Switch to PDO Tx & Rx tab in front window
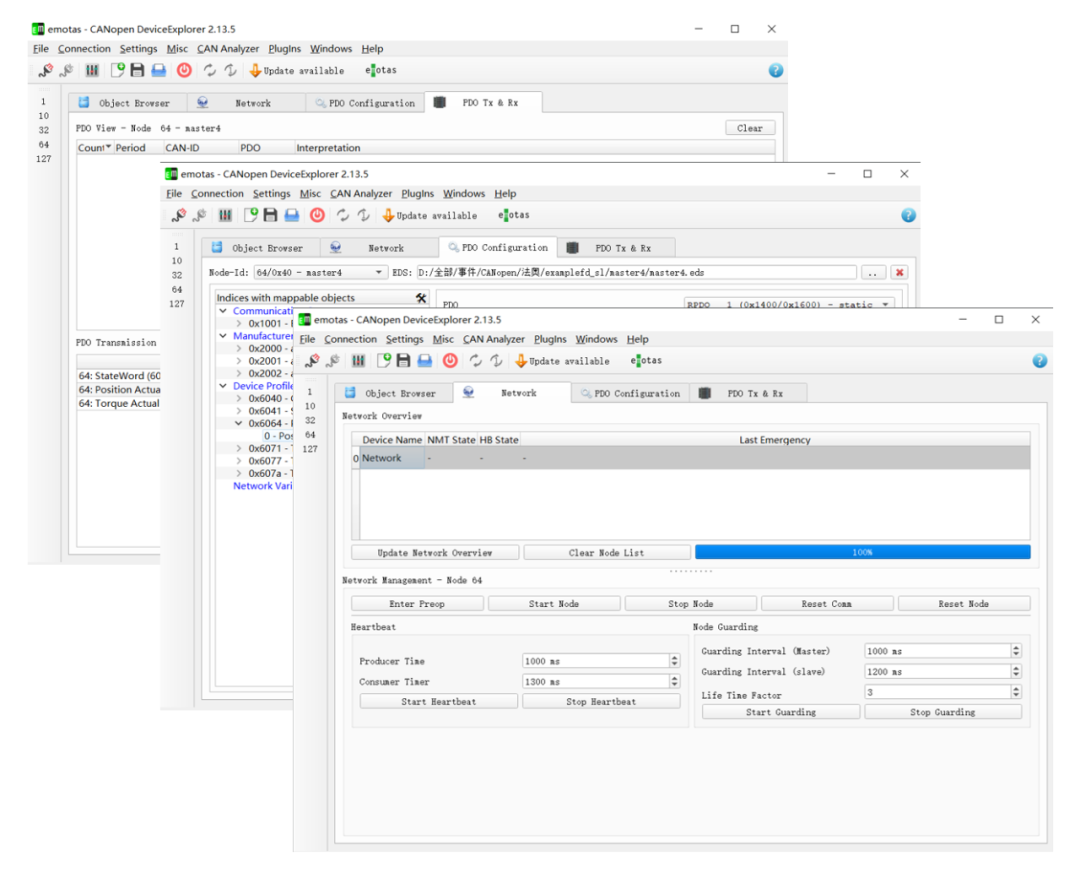Viewport: 1080px width, 878px height. tap(748, 393)
